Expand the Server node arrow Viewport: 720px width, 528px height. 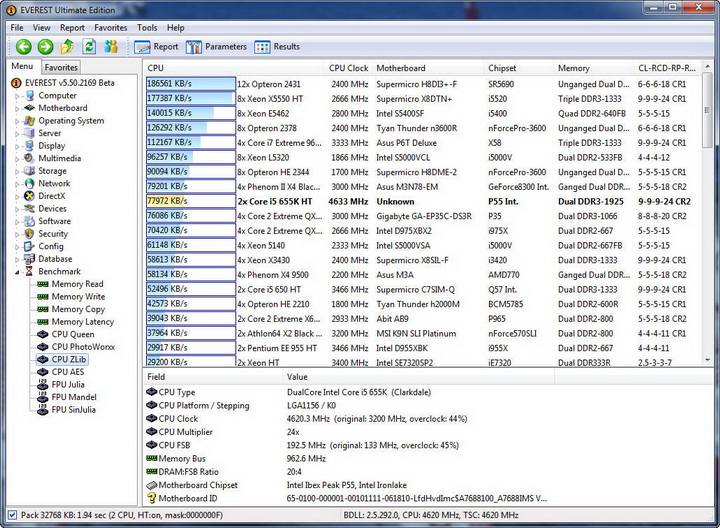[x=17, y=134]
